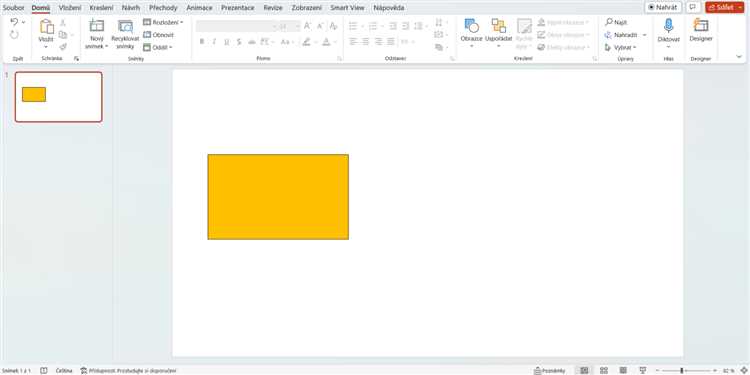
Task: Open the Undo history dropdown arrow
Action: click(x=23, y=22)
